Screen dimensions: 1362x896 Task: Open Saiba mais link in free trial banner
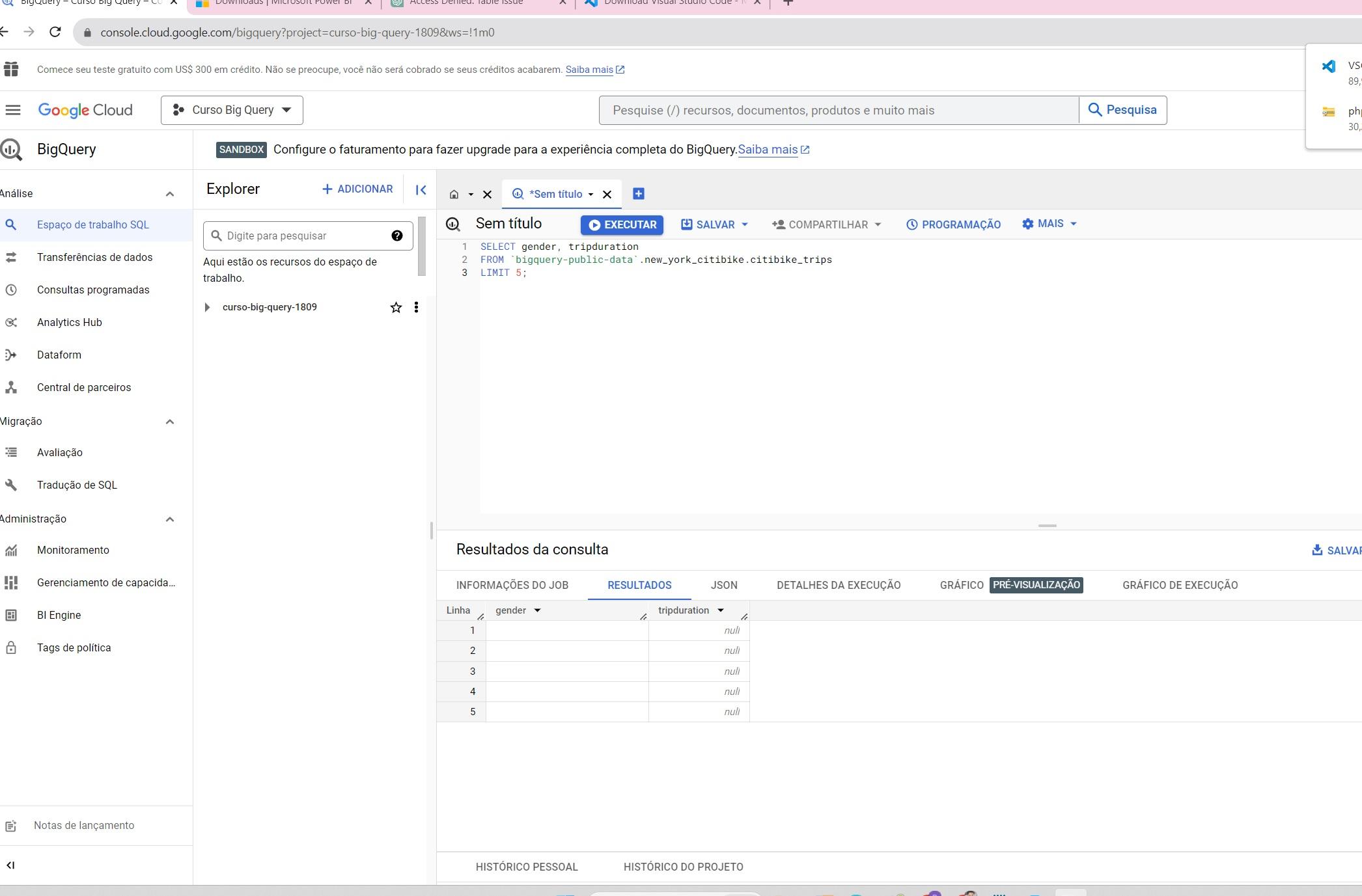coord(594,70)
